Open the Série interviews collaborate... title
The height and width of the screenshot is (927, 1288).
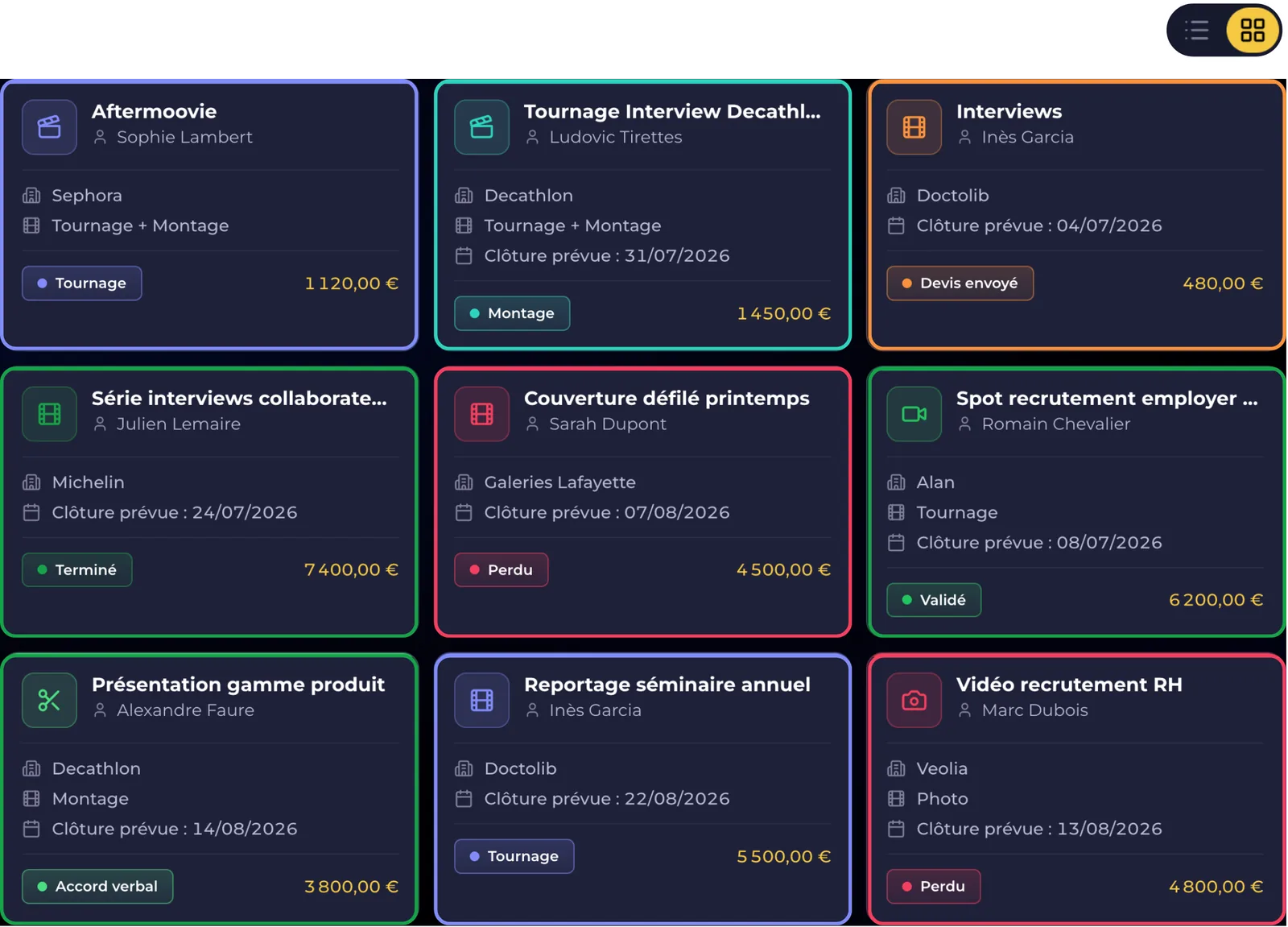[239, 399]
